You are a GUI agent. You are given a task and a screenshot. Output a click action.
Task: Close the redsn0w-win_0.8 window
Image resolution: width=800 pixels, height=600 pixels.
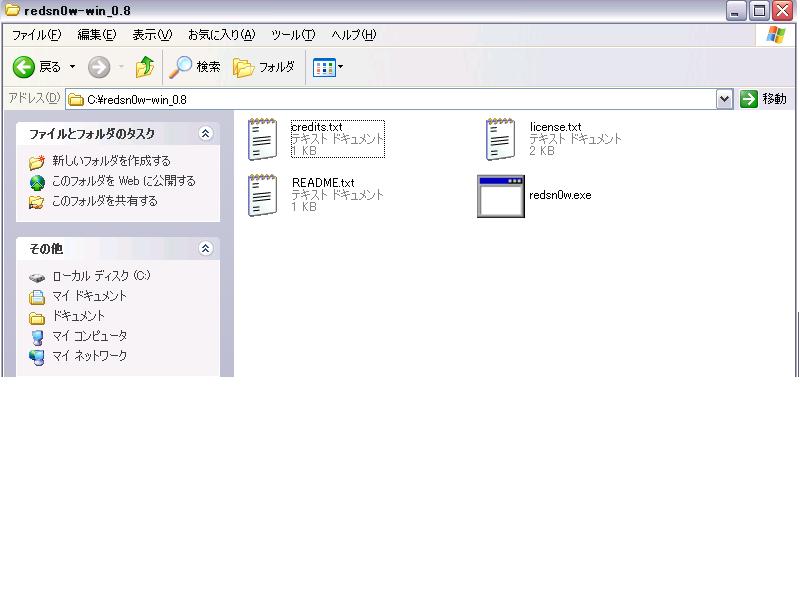tap(783, 11)
